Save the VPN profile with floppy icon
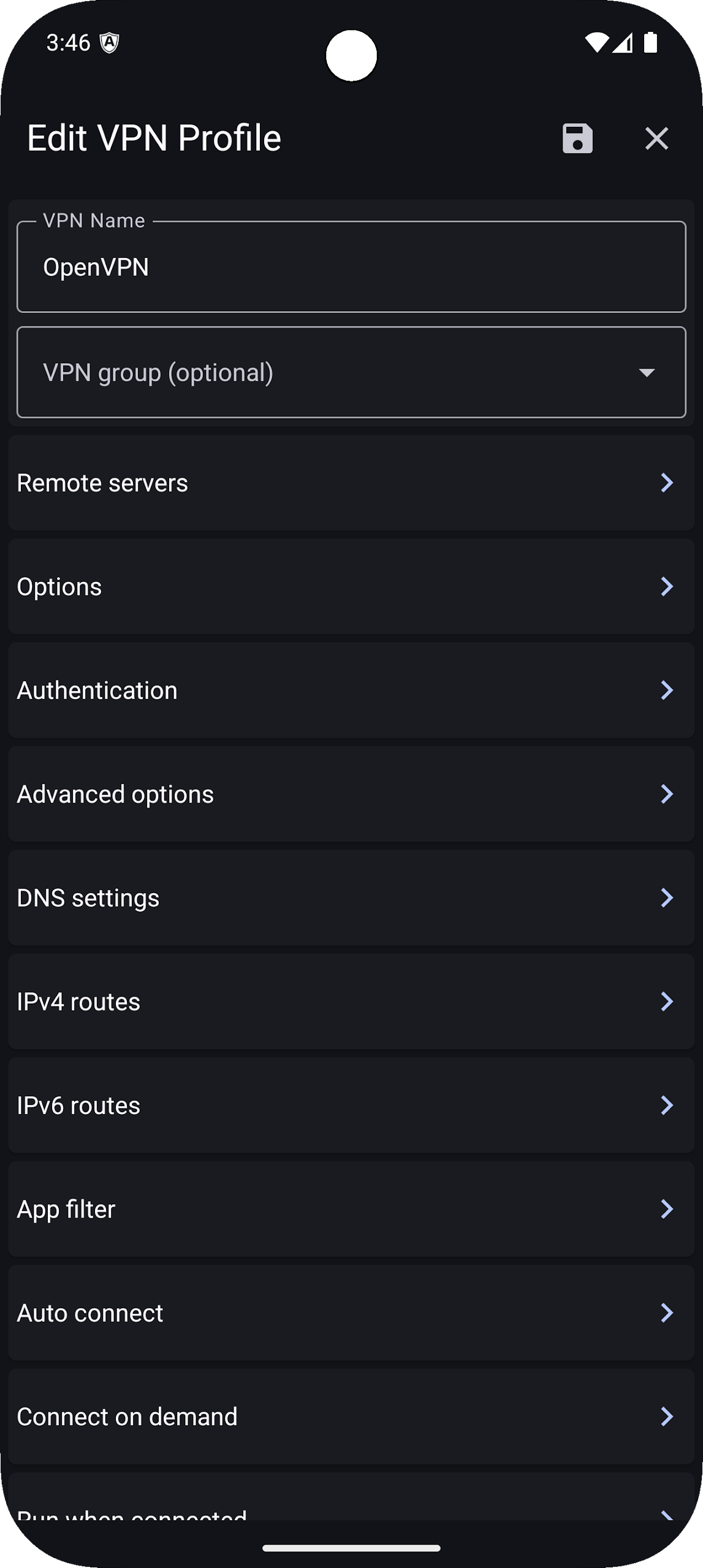The image size is (703, 1568). click(577, 138)
